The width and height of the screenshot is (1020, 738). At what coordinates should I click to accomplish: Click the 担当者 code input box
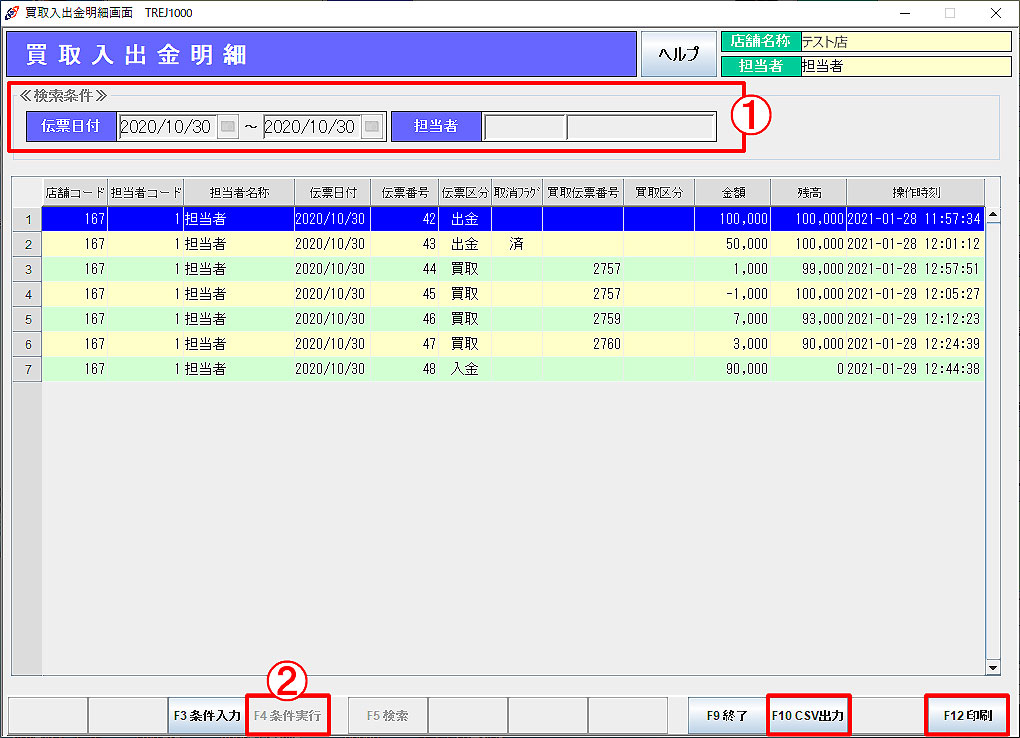(524, 127)
